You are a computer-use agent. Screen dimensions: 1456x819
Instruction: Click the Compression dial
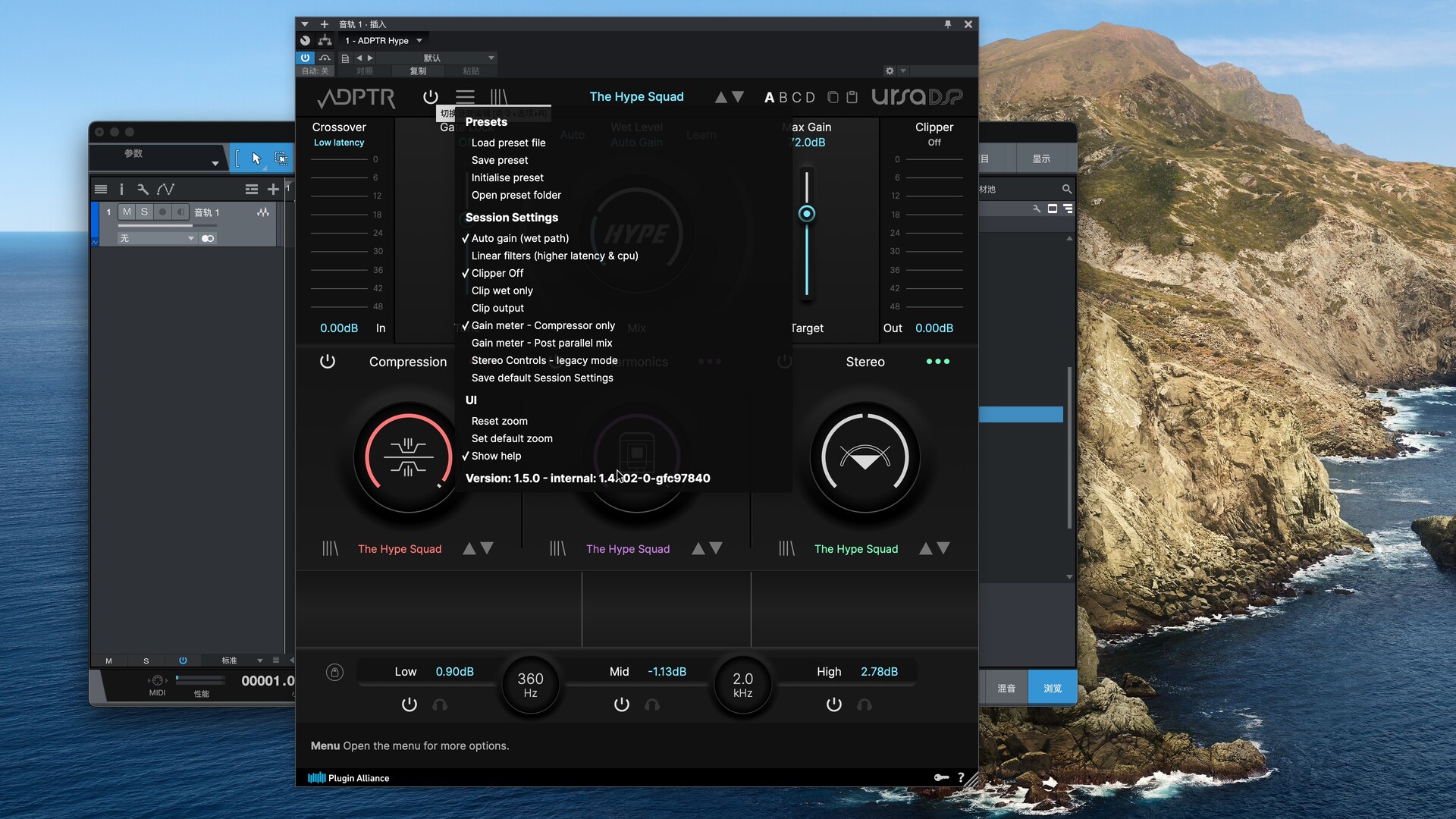point(408,458)
